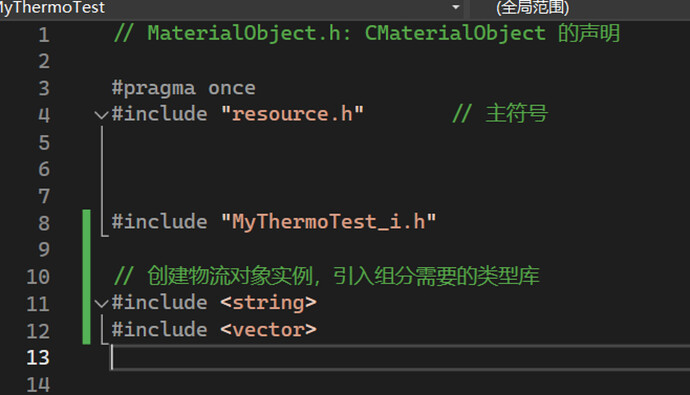Place cursor on blank line 6
The width and height of the screenshot is (690, 395).
point(396,169)
